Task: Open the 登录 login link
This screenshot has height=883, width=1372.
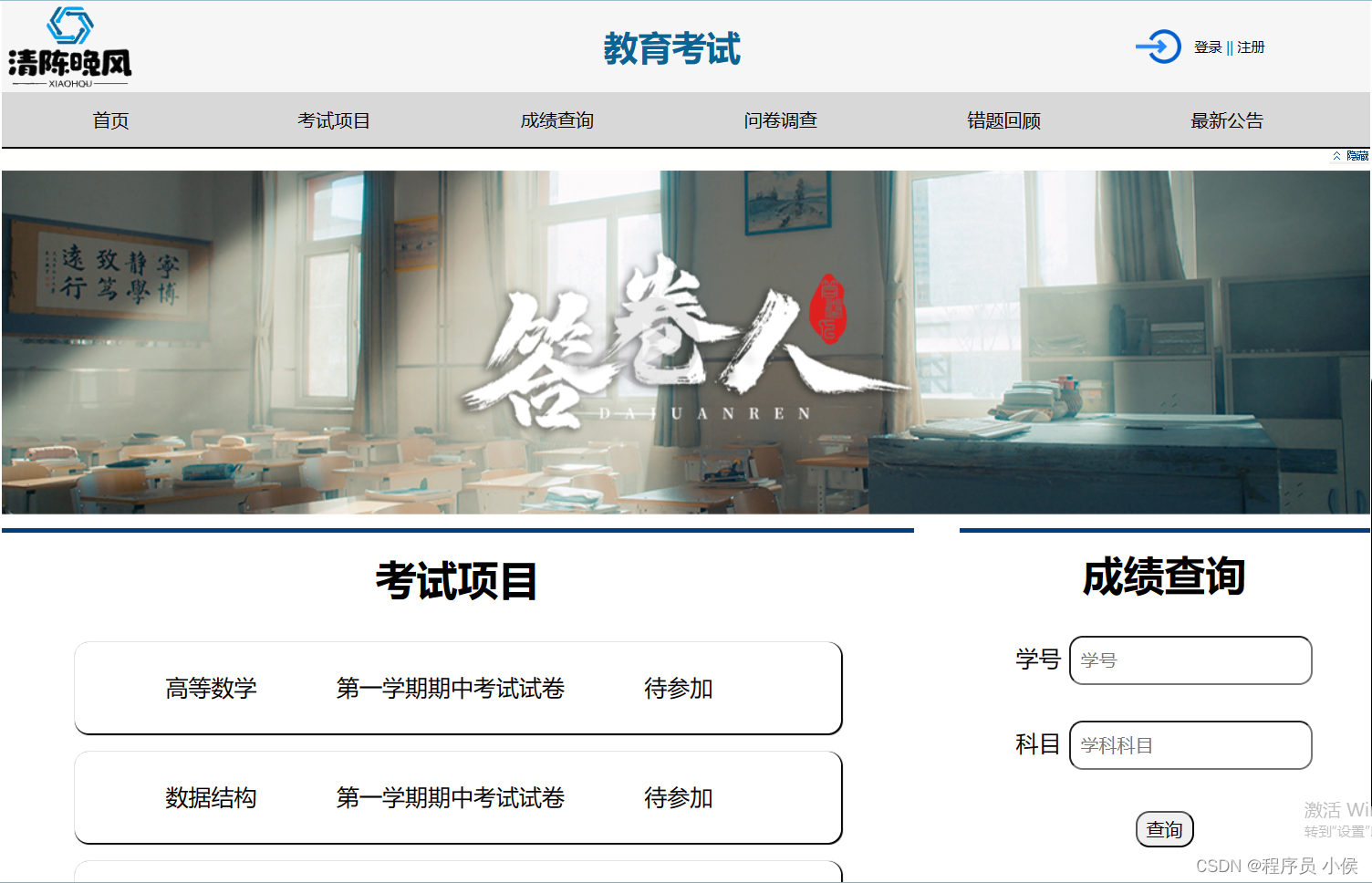Action: pos(1208,47)
